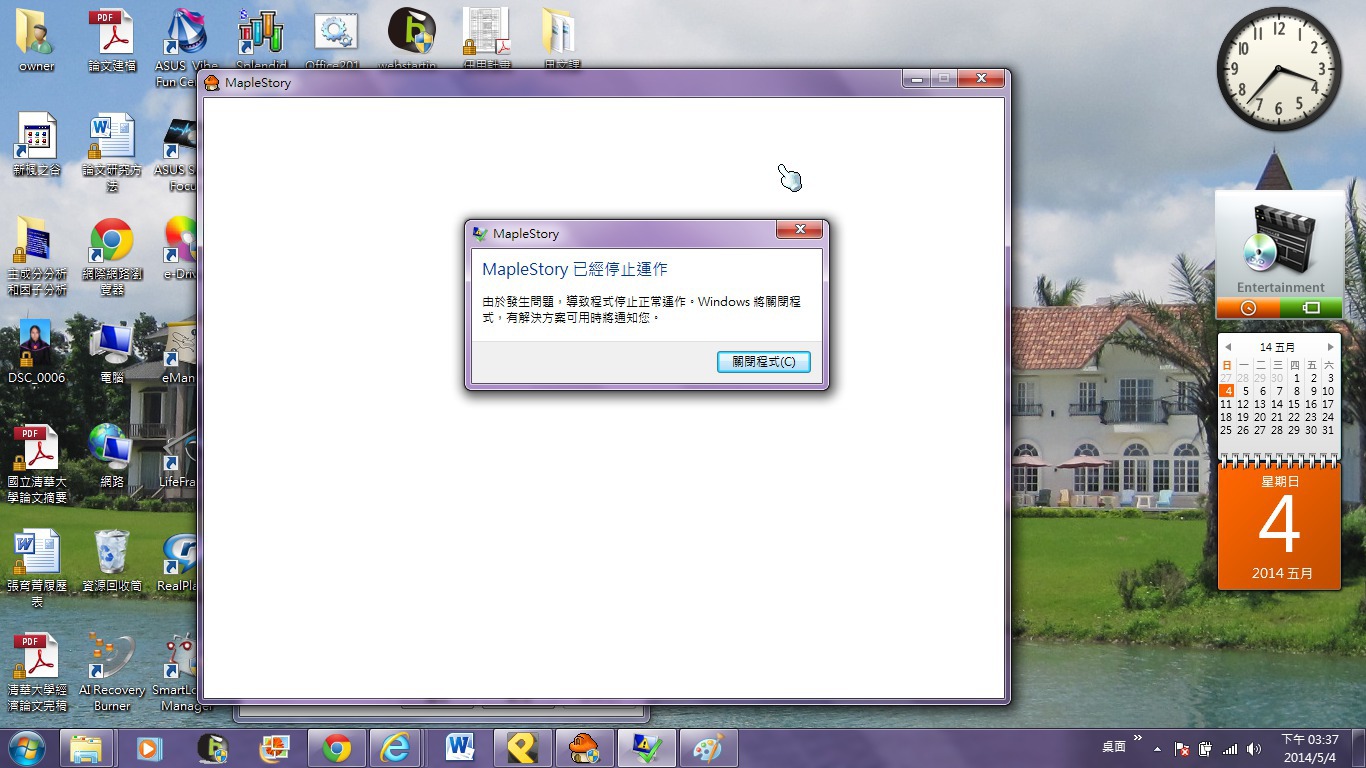Open the 論文建檔 PDF desktop icon
The width and height of the screenshot is (1366, 768).
pyautogui.click(x=111, y=40)
